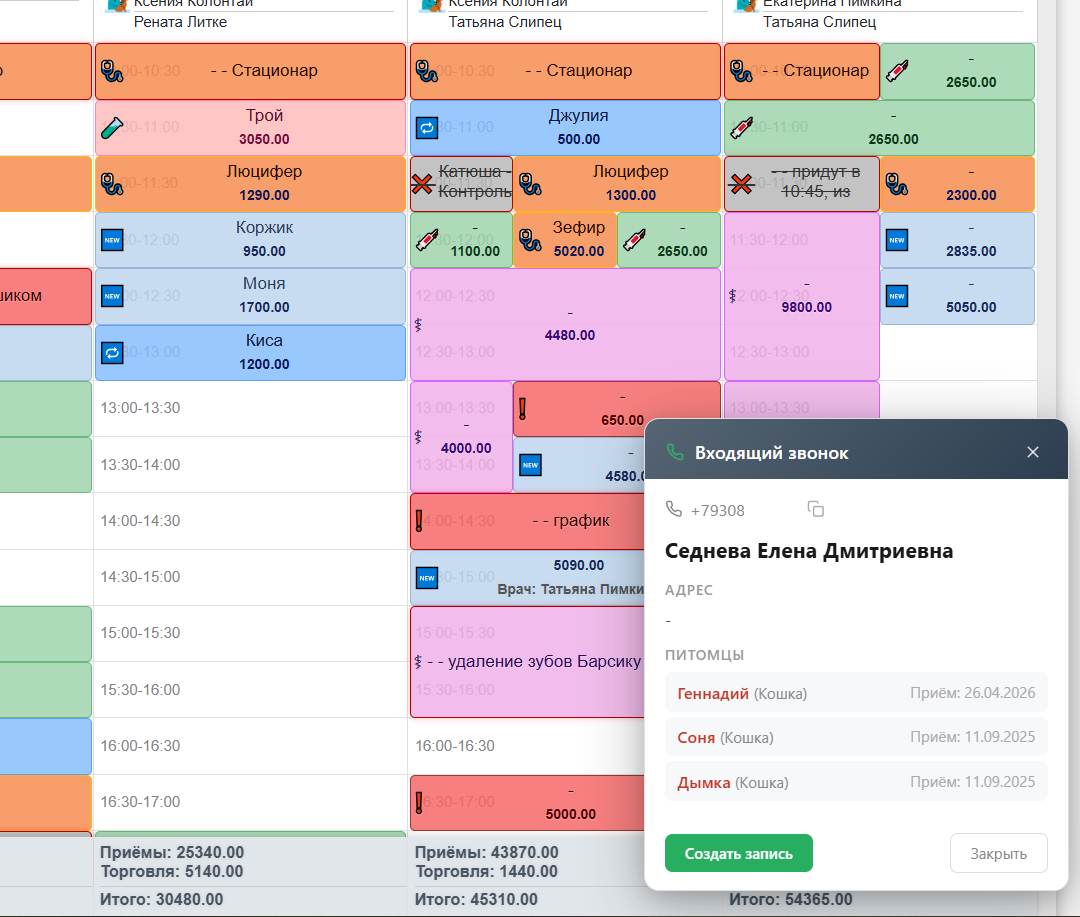Open the Киса 1200.00 appointment

(x=250, y=353)
